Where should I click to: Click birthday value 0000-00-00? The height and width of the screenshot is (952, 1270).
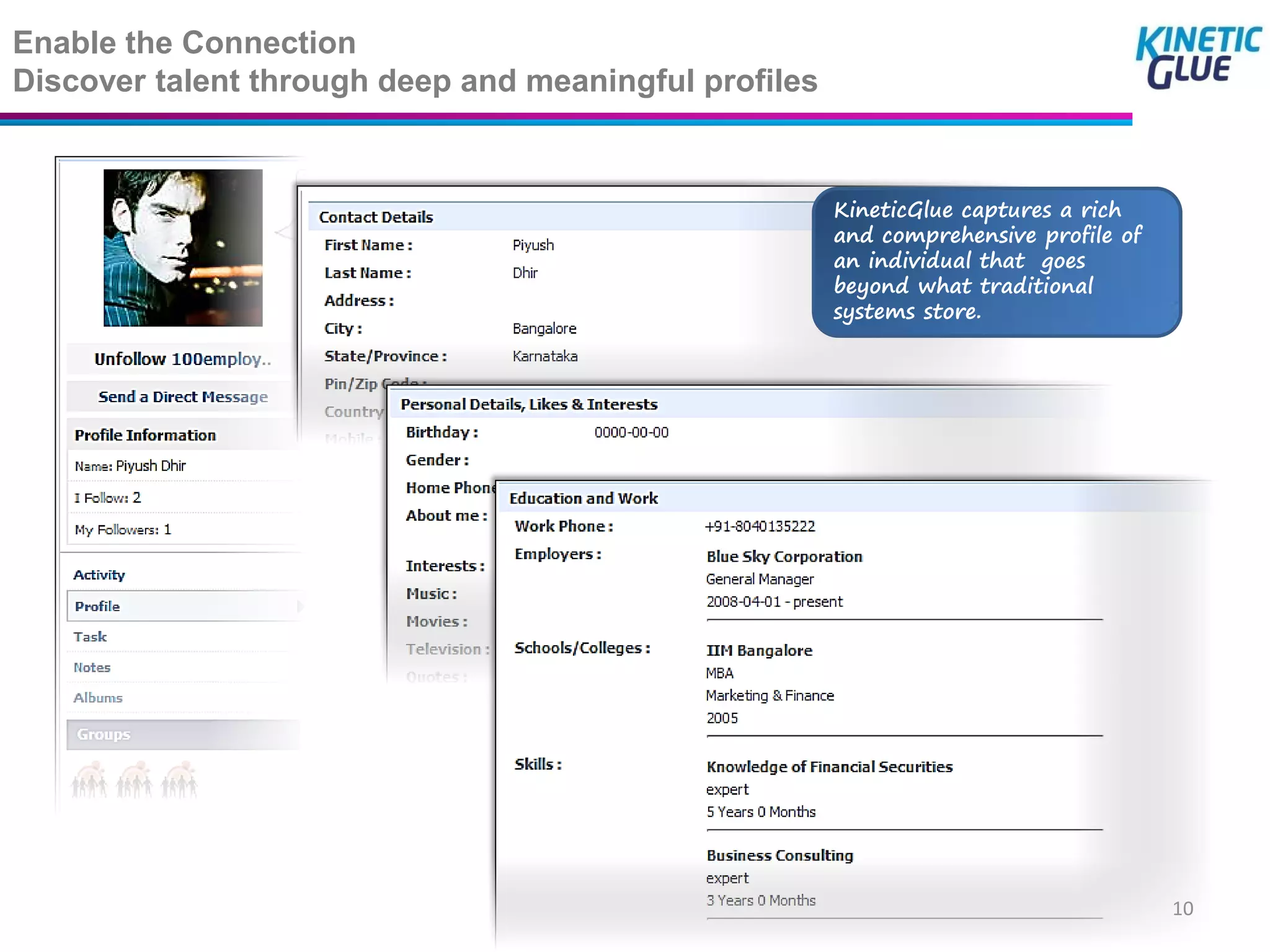pyautogui.click(x=631, y=433)
